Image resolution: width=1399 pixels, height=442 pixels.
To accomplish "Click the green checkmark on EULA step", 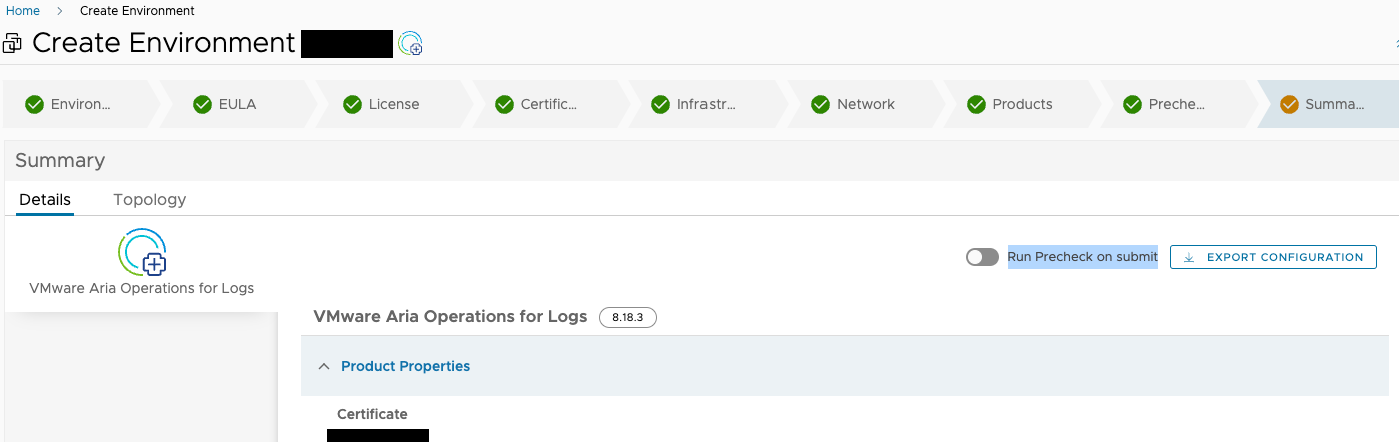I will 202,104.
